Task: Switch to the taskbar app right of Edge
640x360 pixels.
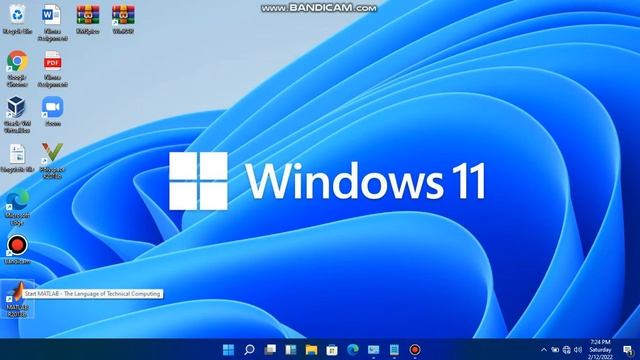Action: click(x=373, y=350)
